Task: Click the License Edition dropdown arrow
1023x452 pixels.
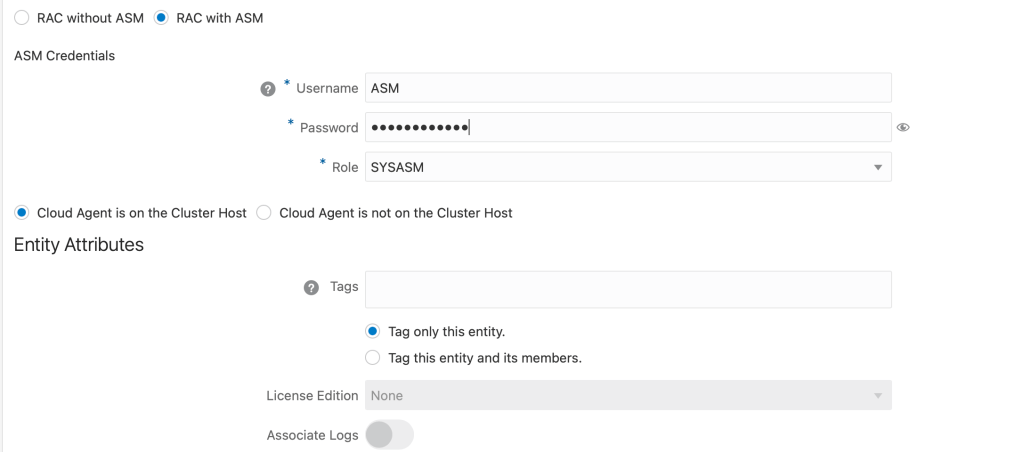Action: click(878, 396)
